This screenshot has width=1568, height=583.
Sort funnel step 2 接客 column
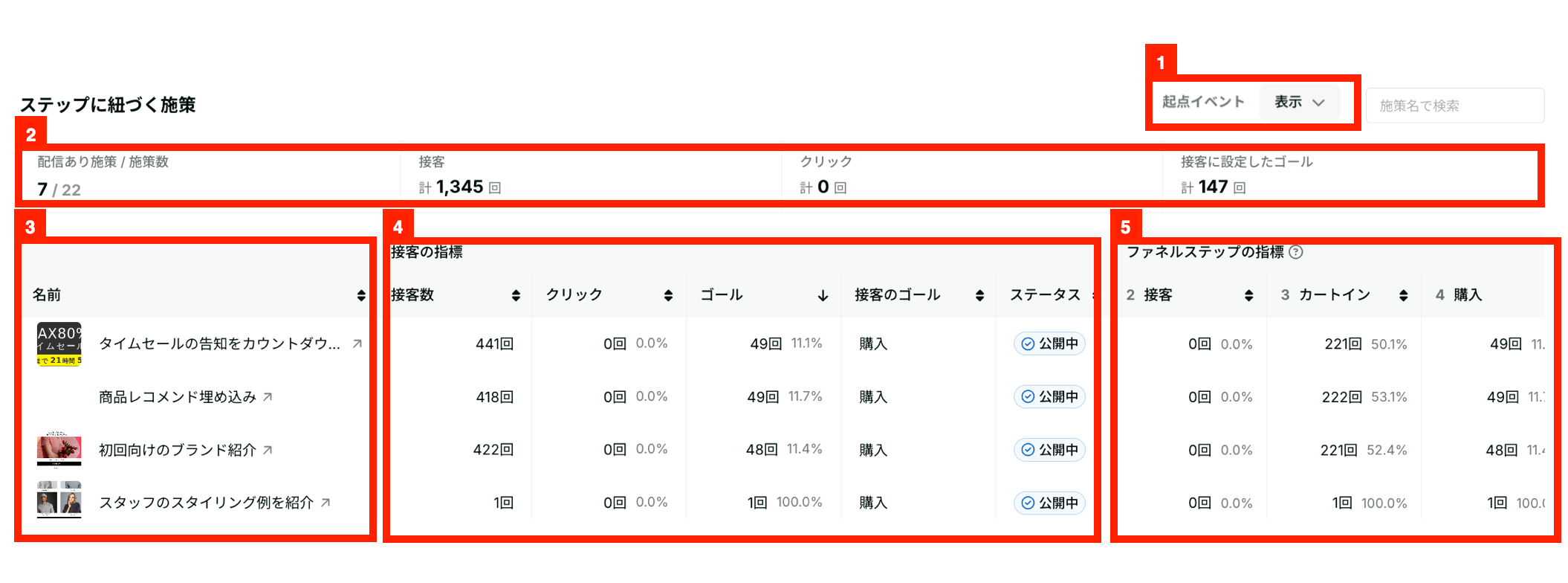[x=1248, y=295]
